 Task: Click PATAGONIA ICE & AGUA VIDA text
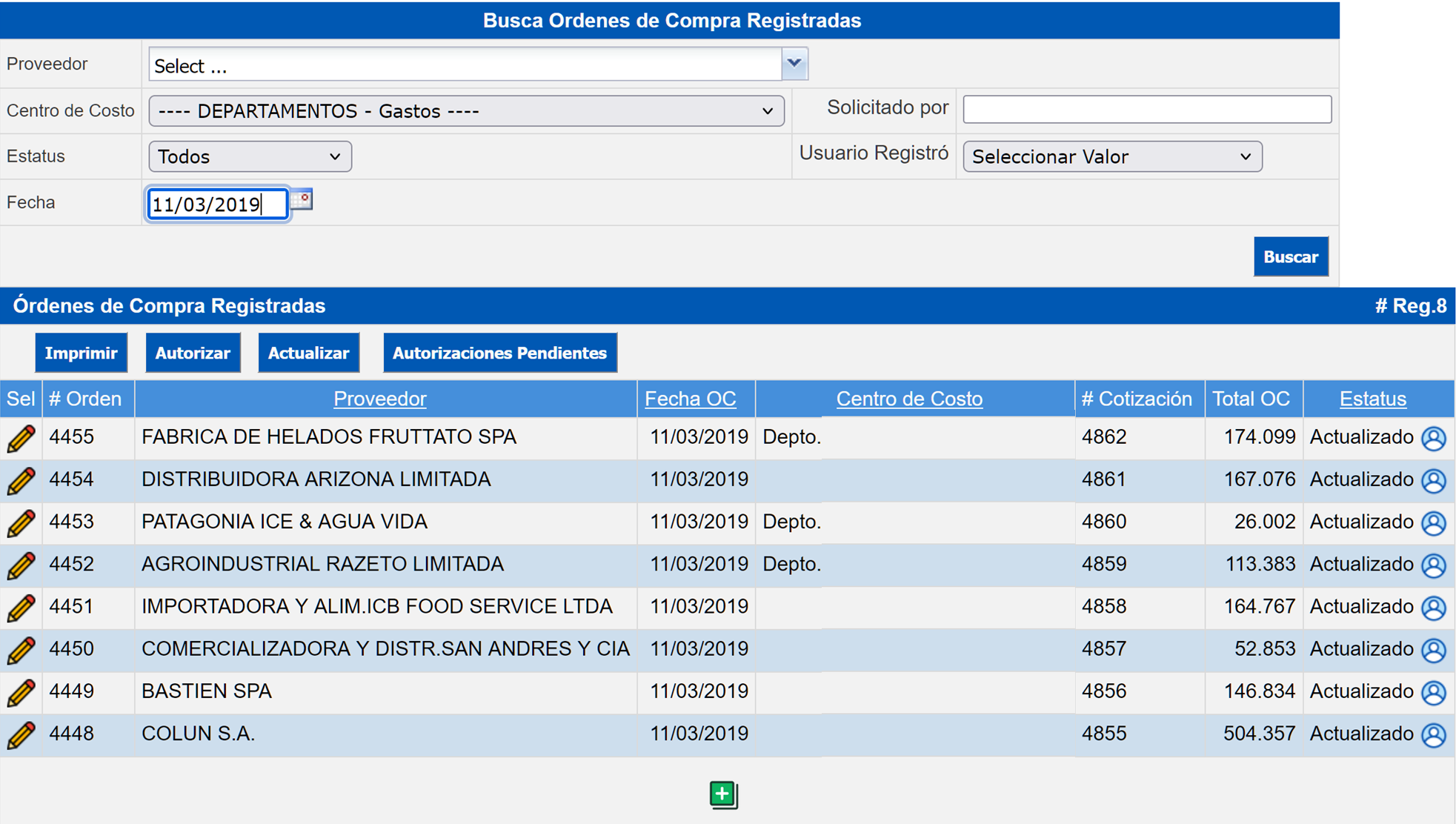tap(285, 522)
